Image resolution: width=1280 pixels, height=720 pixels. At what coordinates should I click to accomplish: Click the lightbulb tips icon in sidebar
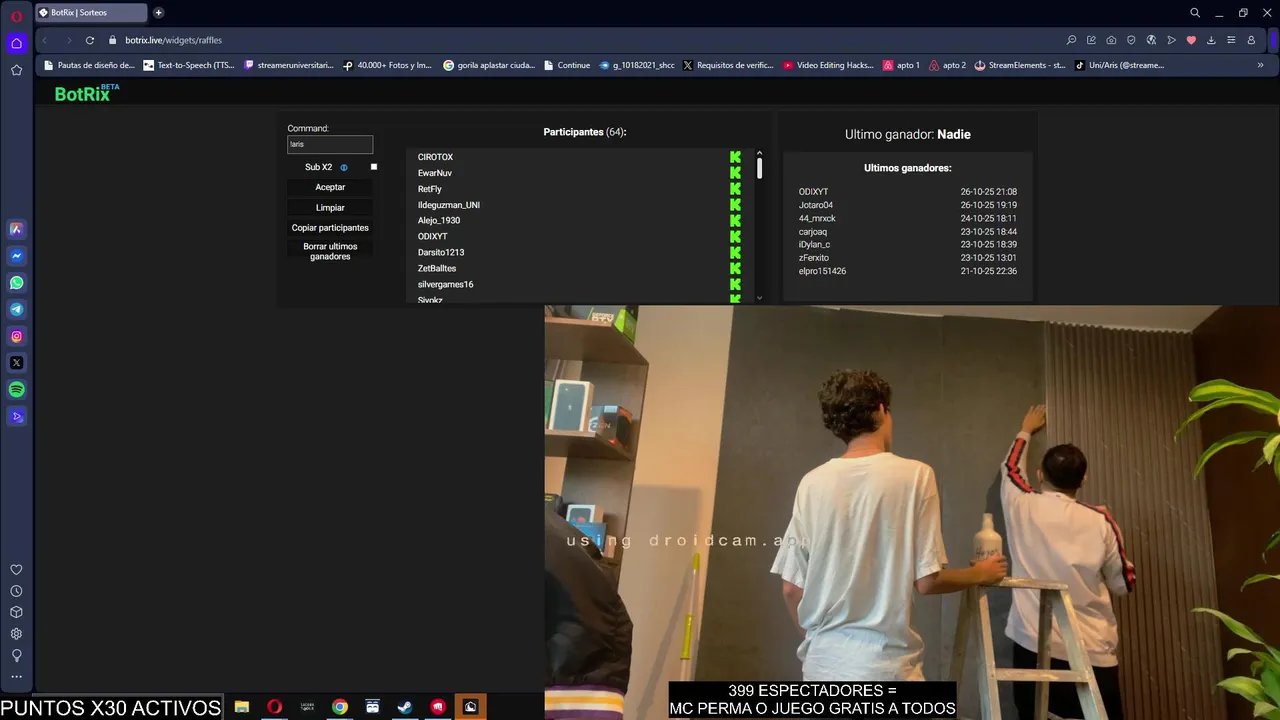[x=16, y=656]
